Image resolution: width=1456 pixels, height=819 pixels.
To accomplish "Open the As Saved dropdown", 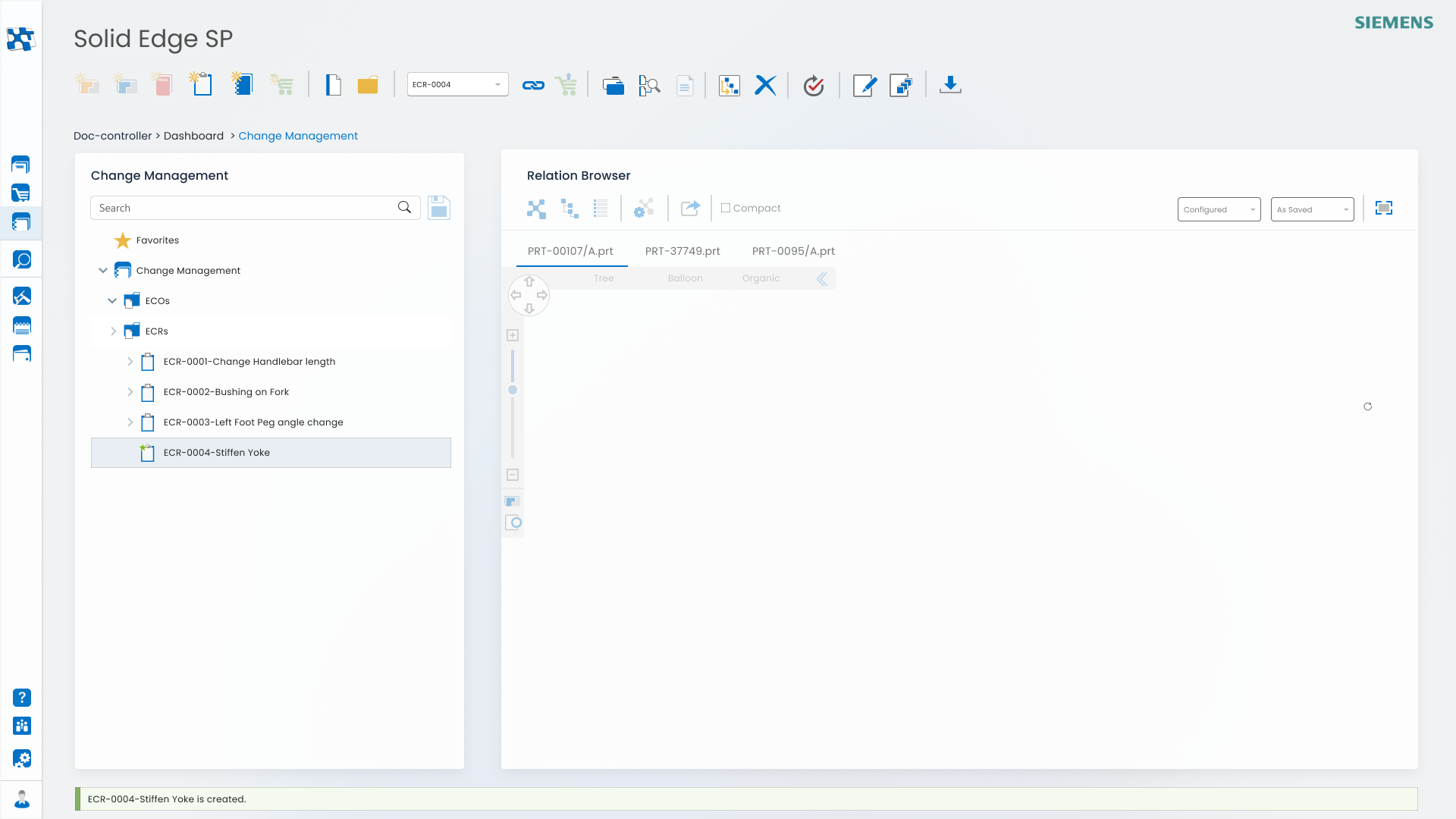I will [1312, 209].
